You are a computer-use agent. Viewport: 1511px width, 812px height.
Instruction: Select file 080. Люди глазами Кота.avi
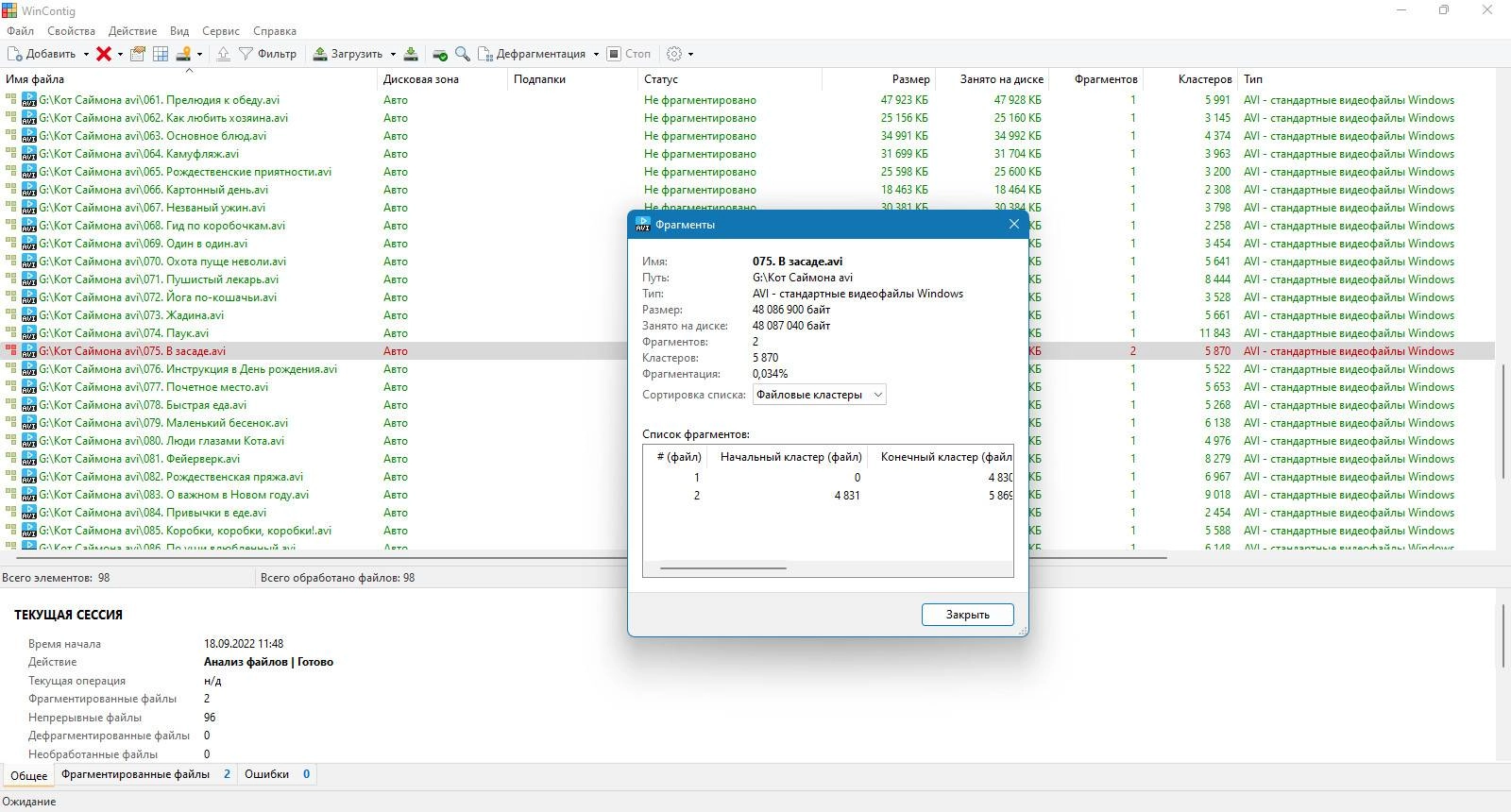(x=161, y=441)
